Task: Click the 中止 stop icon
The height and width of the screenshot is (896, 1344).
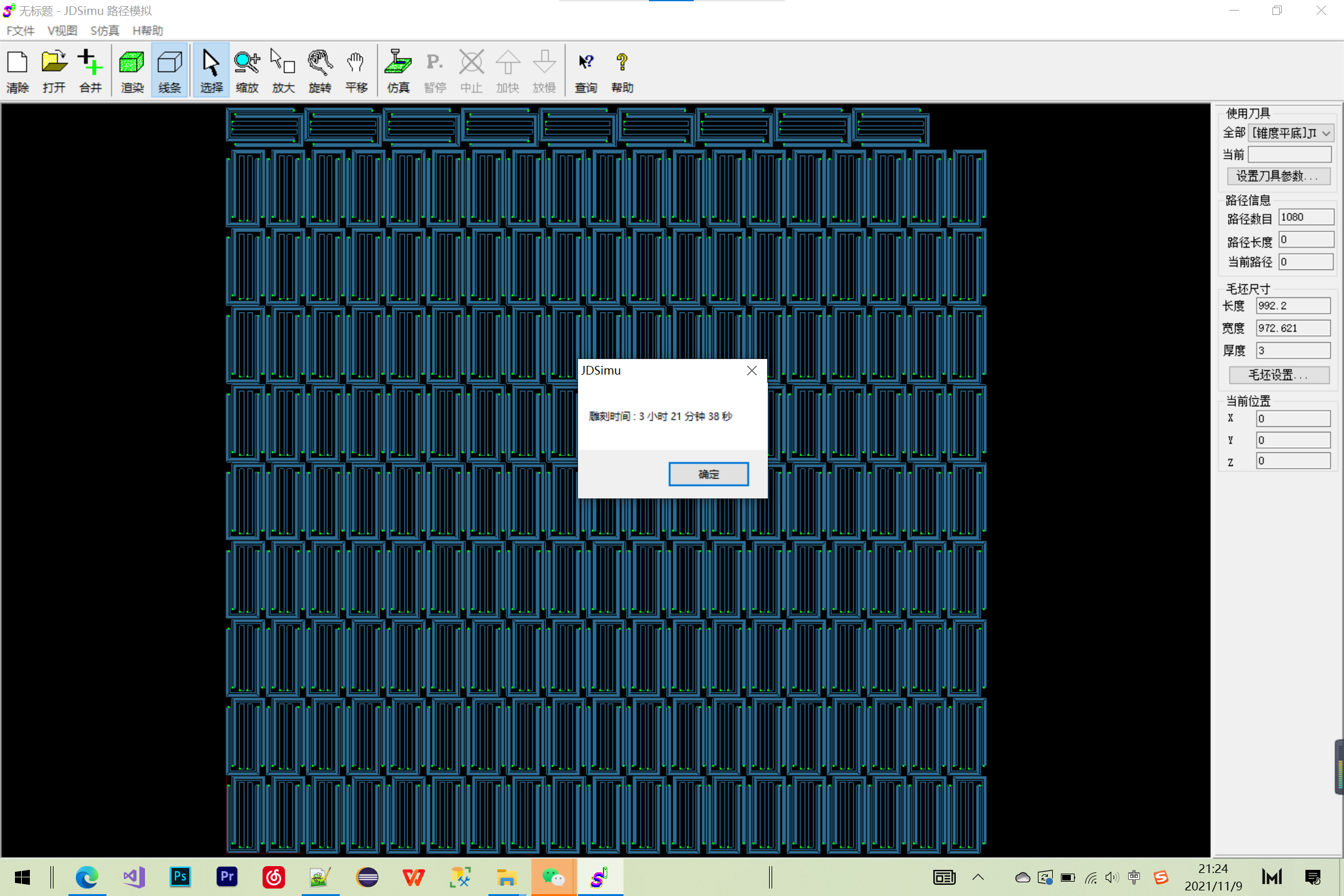Action: 471,71
